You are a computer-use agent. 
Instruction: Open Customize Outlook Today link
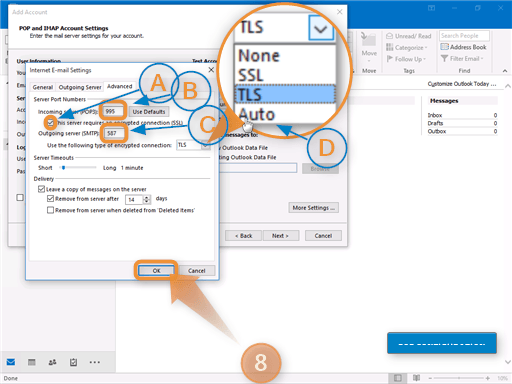[462, 84]
